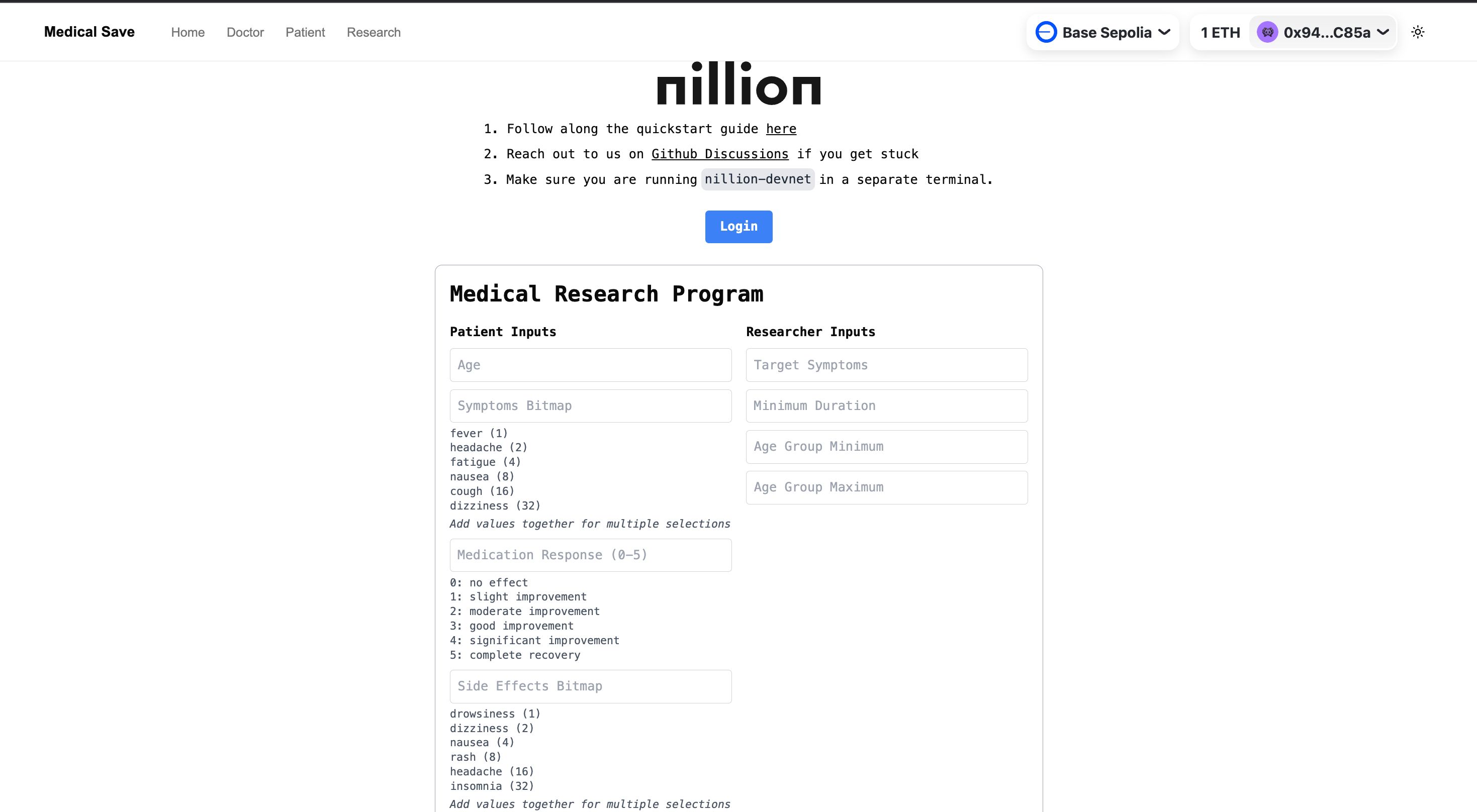Click the Login button

[x=738, y=226]
